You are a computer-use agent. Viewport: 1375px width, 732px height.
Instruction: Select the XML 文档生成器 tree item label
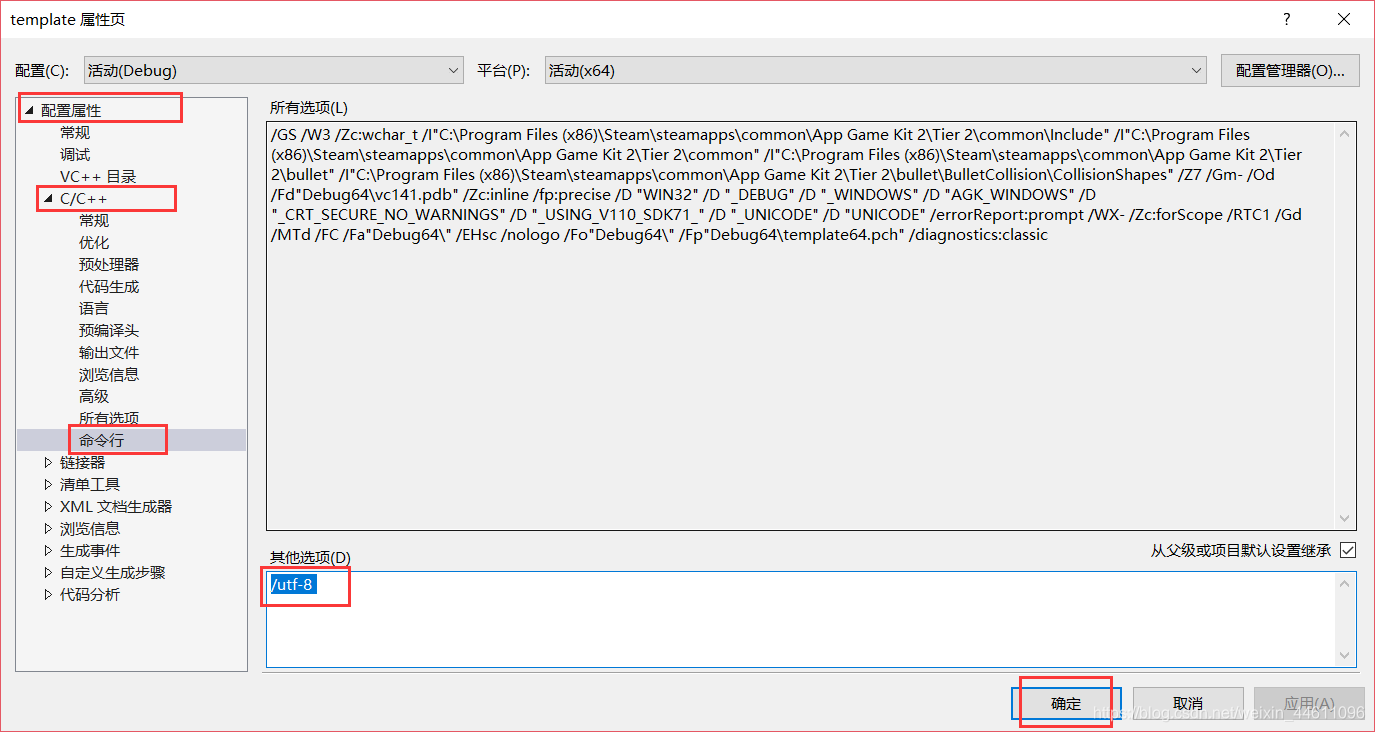click(x=116, y=507)
